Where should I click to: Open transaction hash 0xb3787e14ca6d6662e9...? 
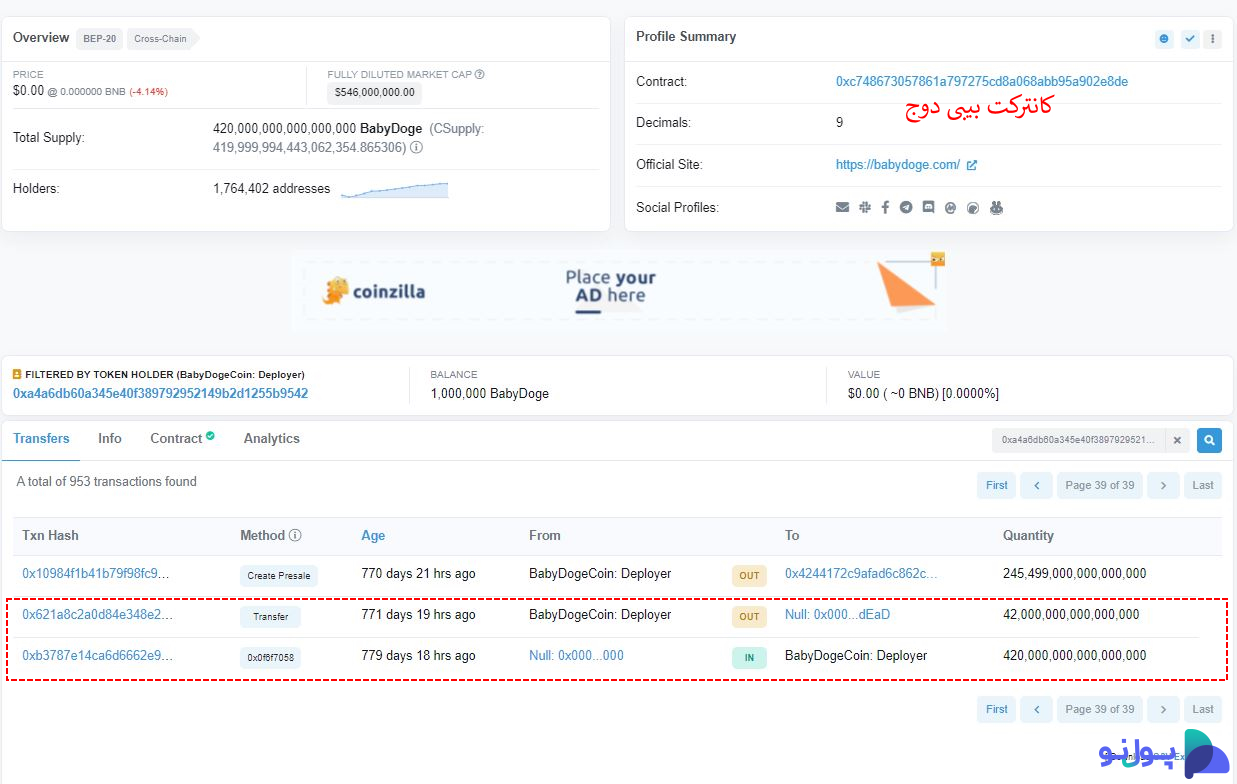tap(97, 656)
